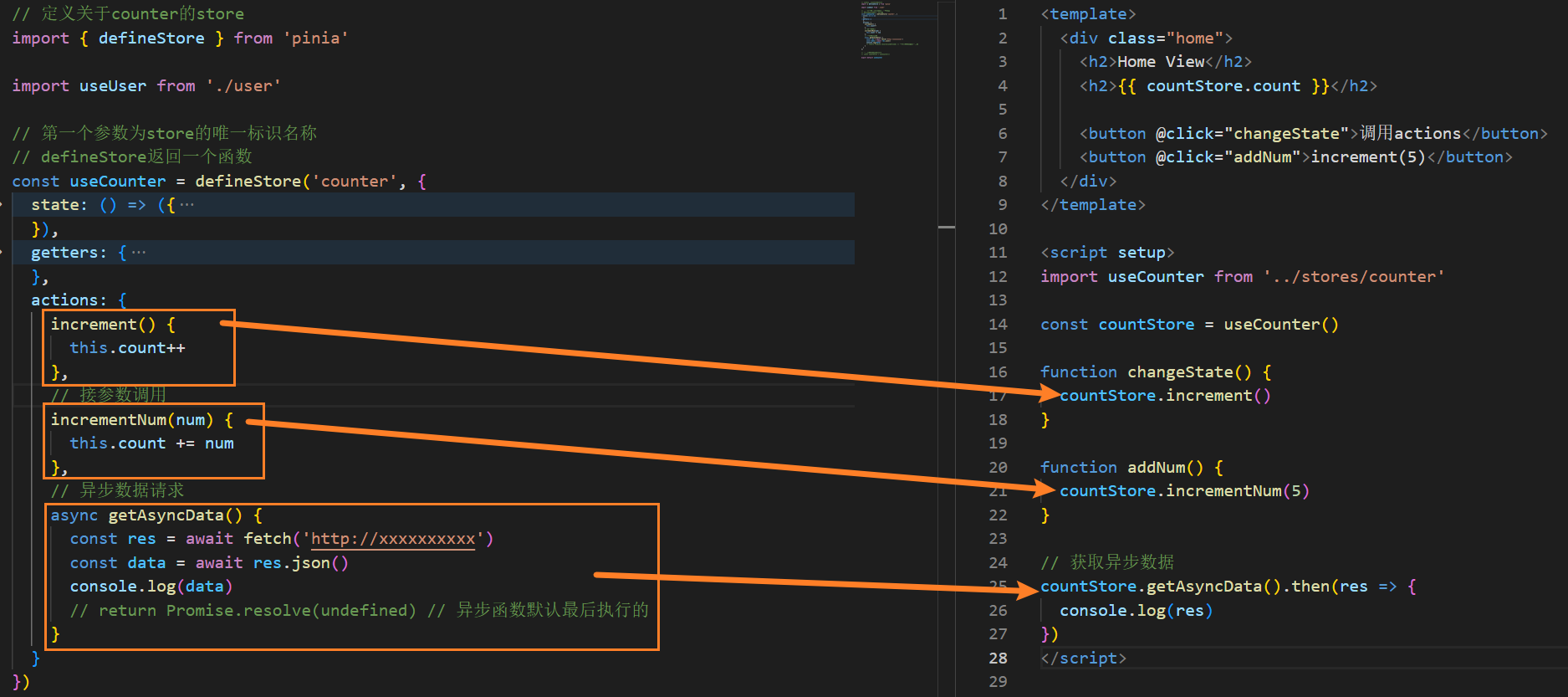Click the 'getters:' key in the store
Screen dimensions: 1568x697
[x=69, y=253]
